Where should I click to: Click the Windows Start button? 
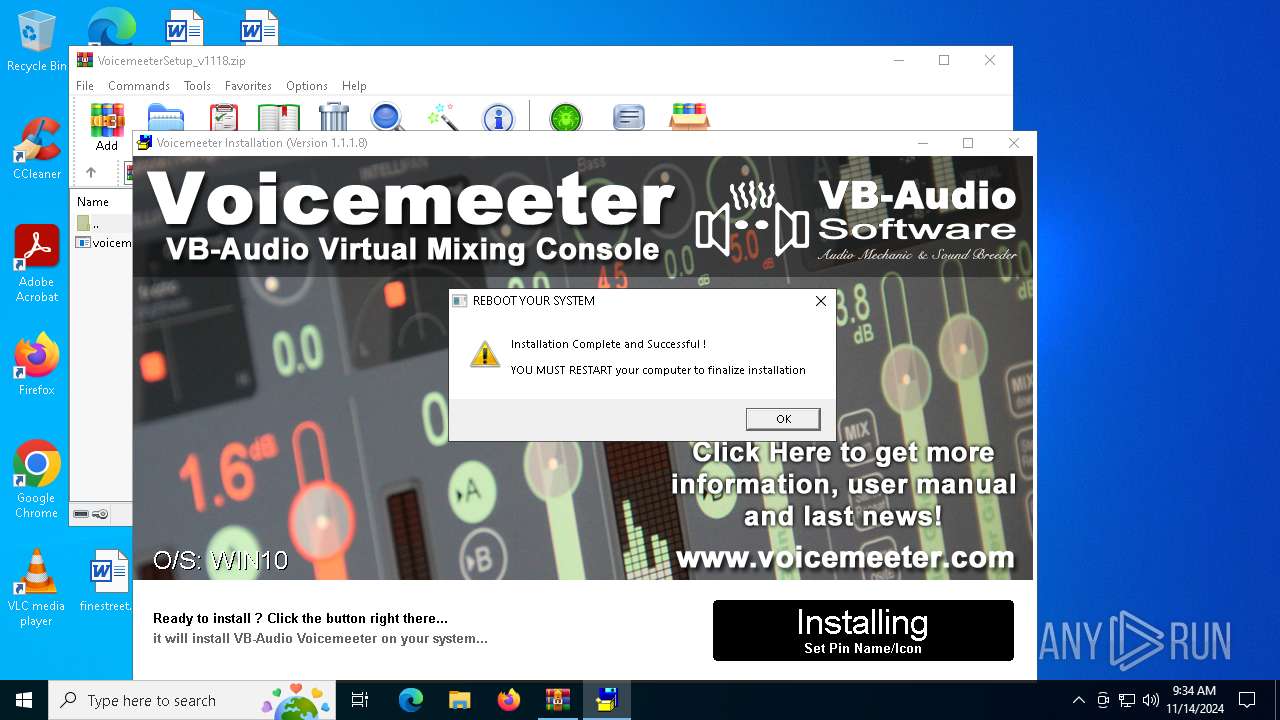click(x=24, y=700)
